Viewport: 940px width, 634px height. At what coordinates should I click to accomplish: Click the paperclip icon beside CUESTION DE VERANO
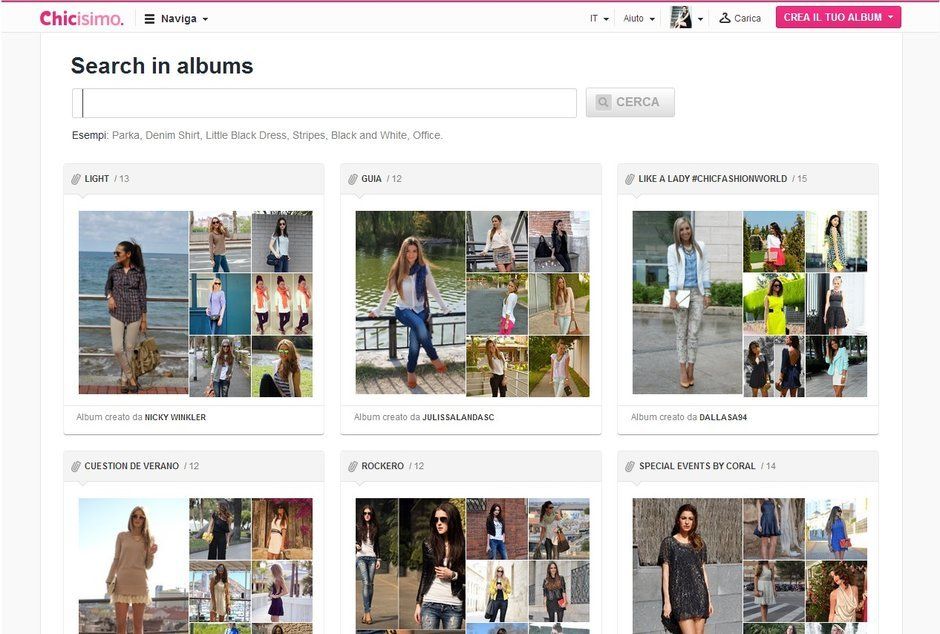tap(76, 466)
